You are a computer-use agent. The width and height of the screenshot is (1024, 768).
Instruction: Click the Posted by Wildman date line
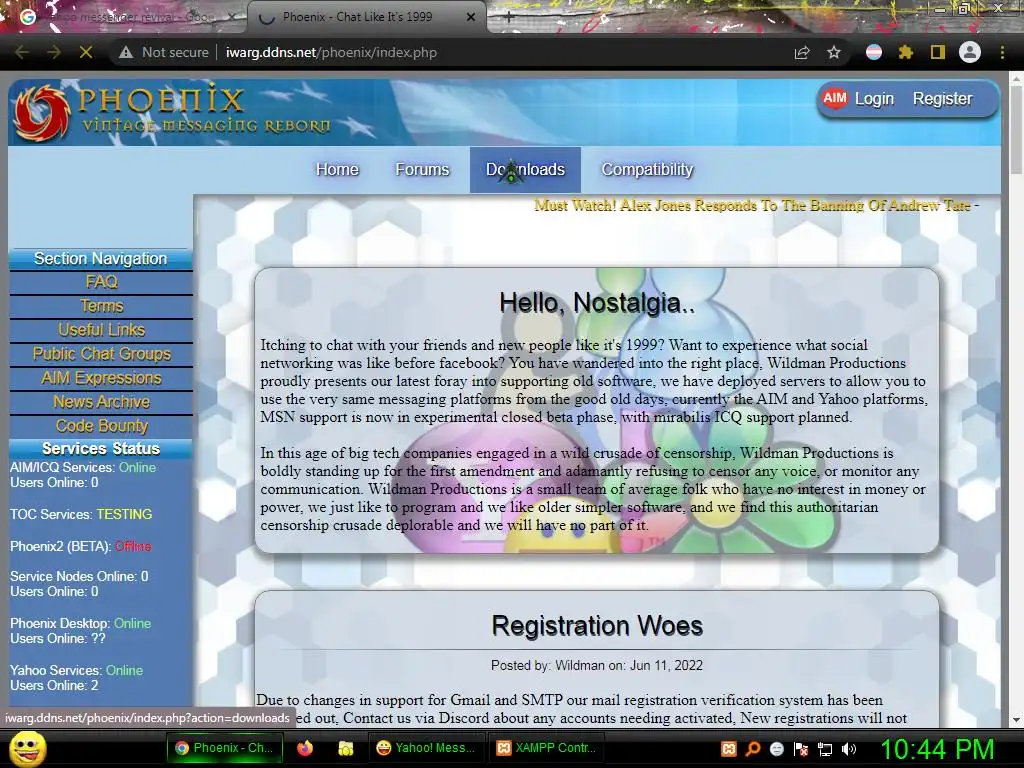[x=597, y=665]
